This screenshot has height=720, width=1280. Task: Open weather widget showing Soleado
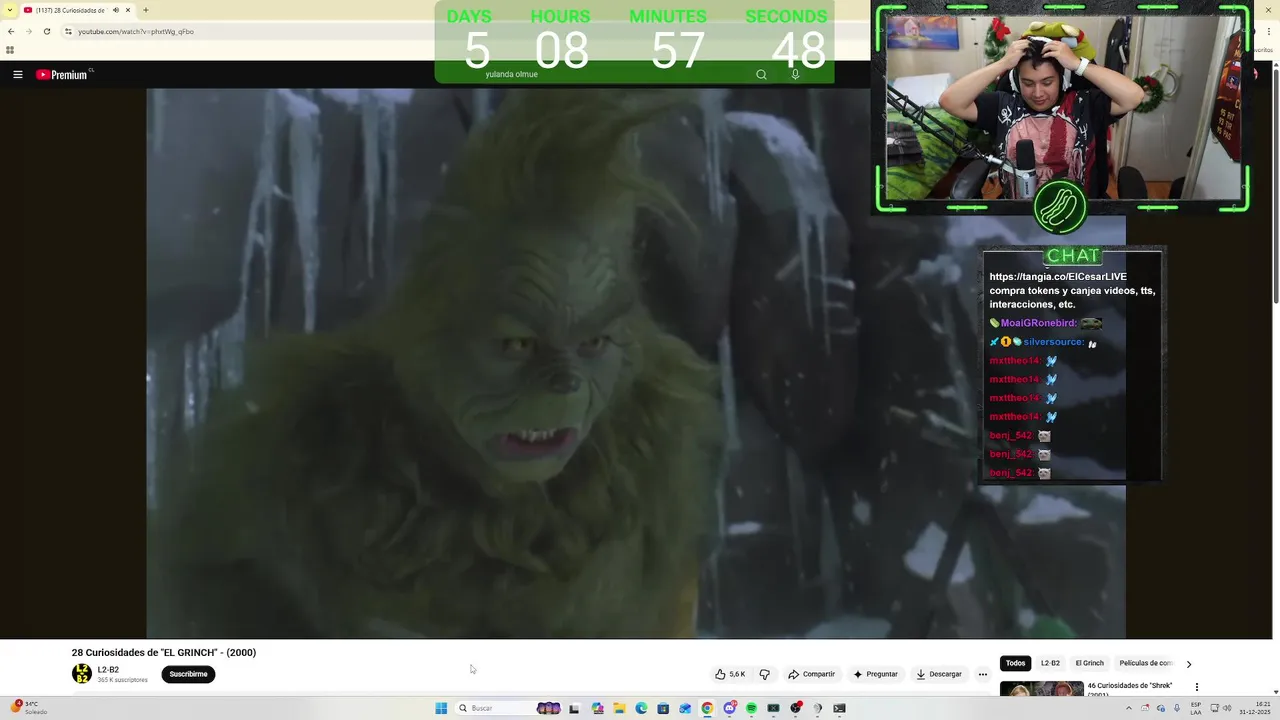click(29, 708)
